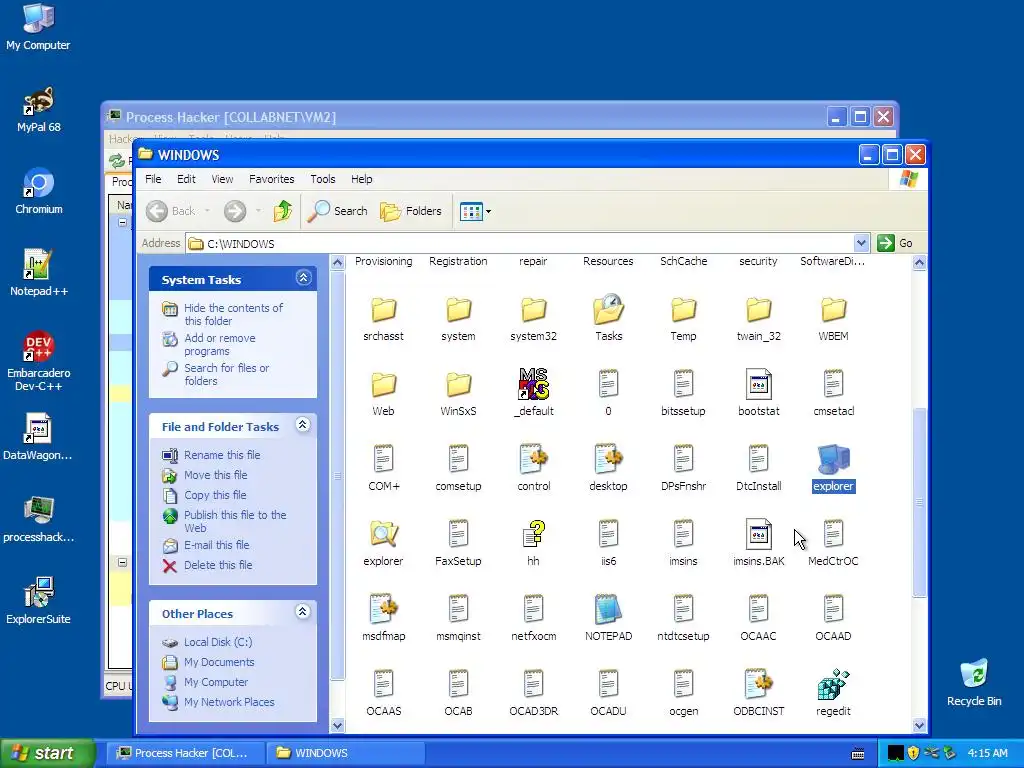Open Local Disk (C:) in Other Places
1024x768 pixels.
click(217, 642)
